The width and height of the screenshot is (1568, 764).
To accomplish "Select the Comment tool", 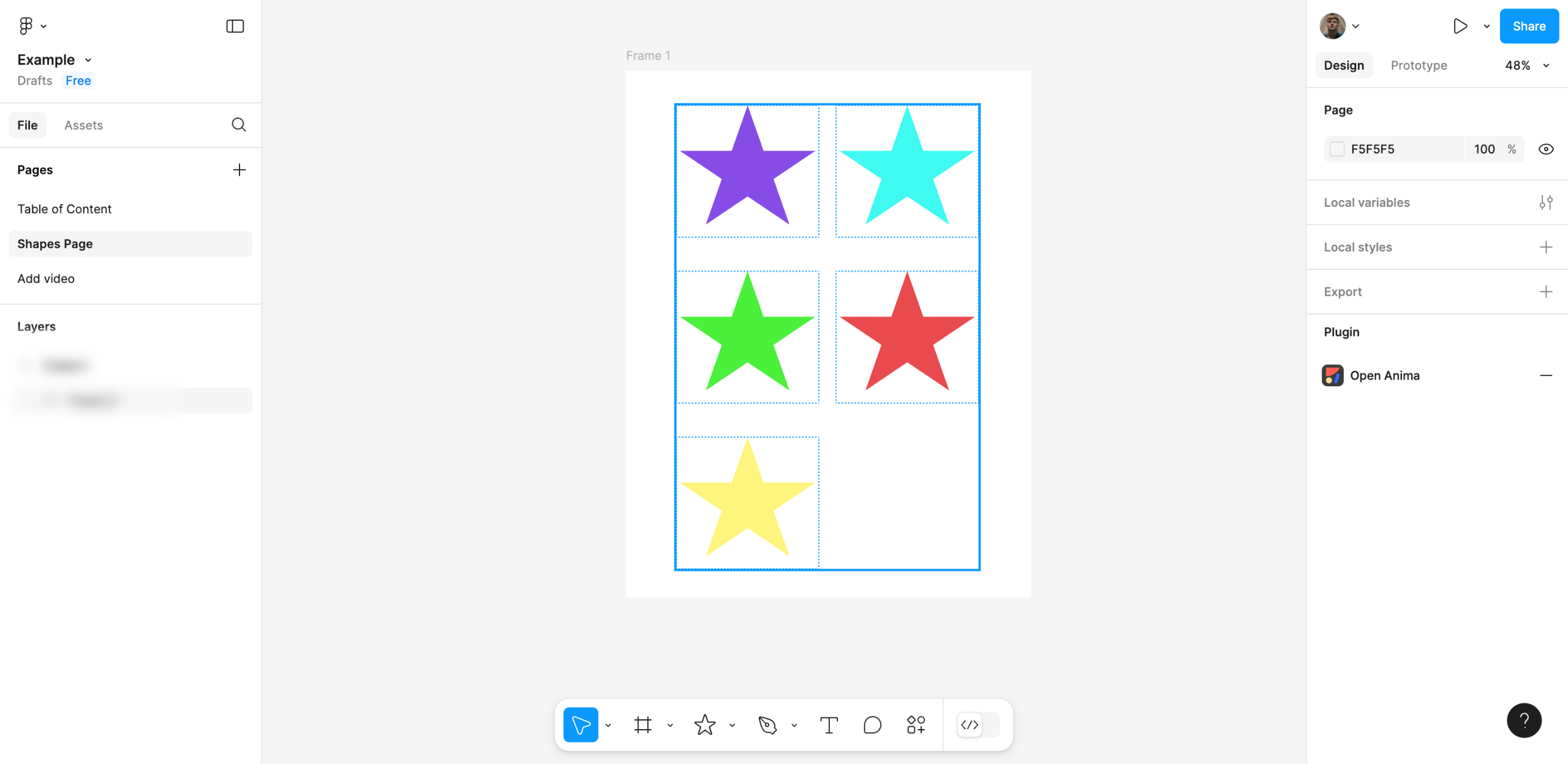I will coord(872,725).
